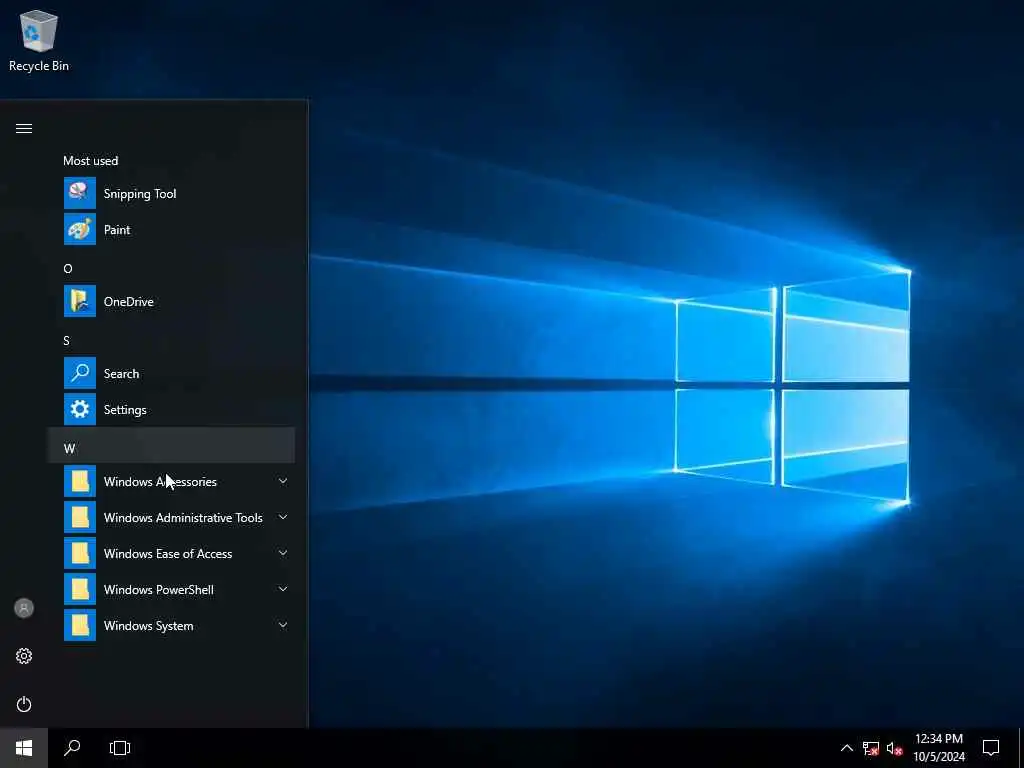Expand Windows System chevron

[x=283, y=625]
